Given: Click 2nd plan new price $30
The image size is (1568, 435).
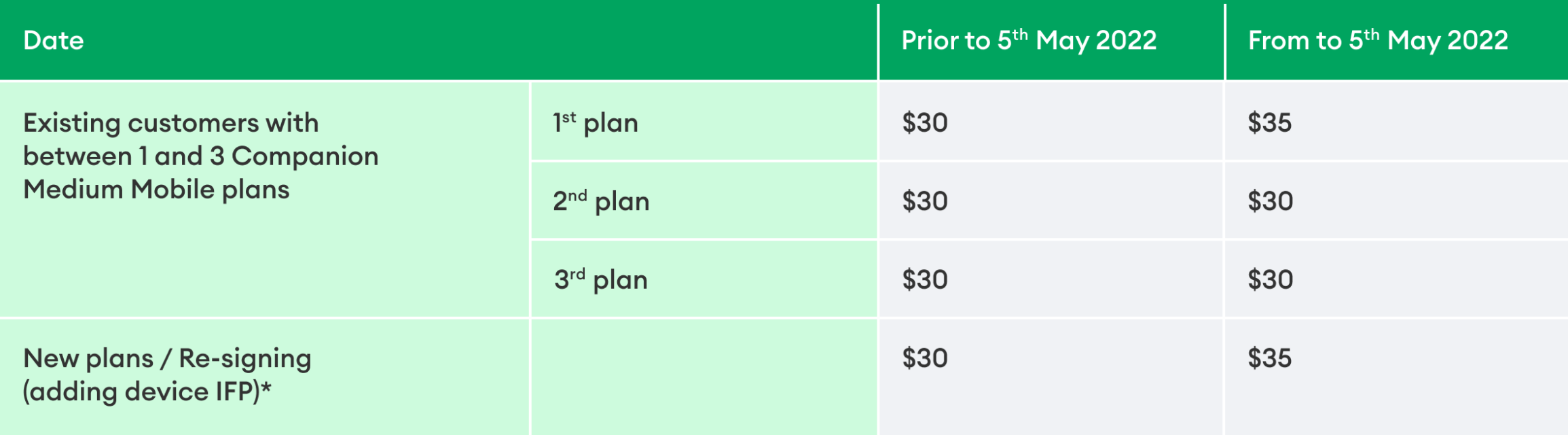Looking at the screenshot, I should (x=1270, y=201).
